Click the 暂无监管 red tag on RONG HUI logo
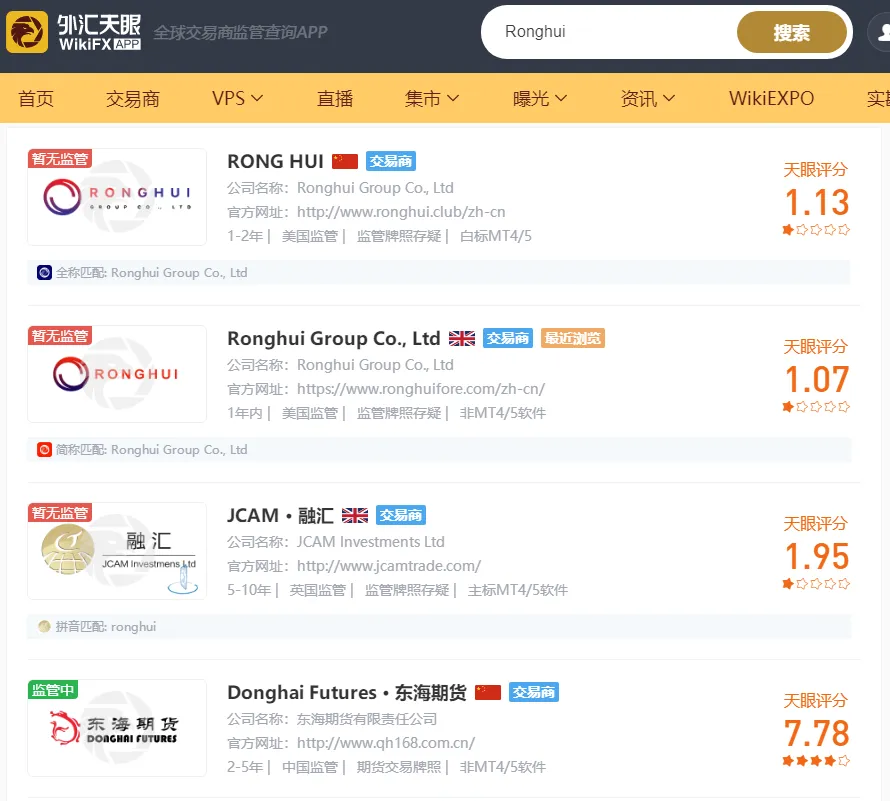This screenshot has width=890, height=801. (x=60, y=158)
